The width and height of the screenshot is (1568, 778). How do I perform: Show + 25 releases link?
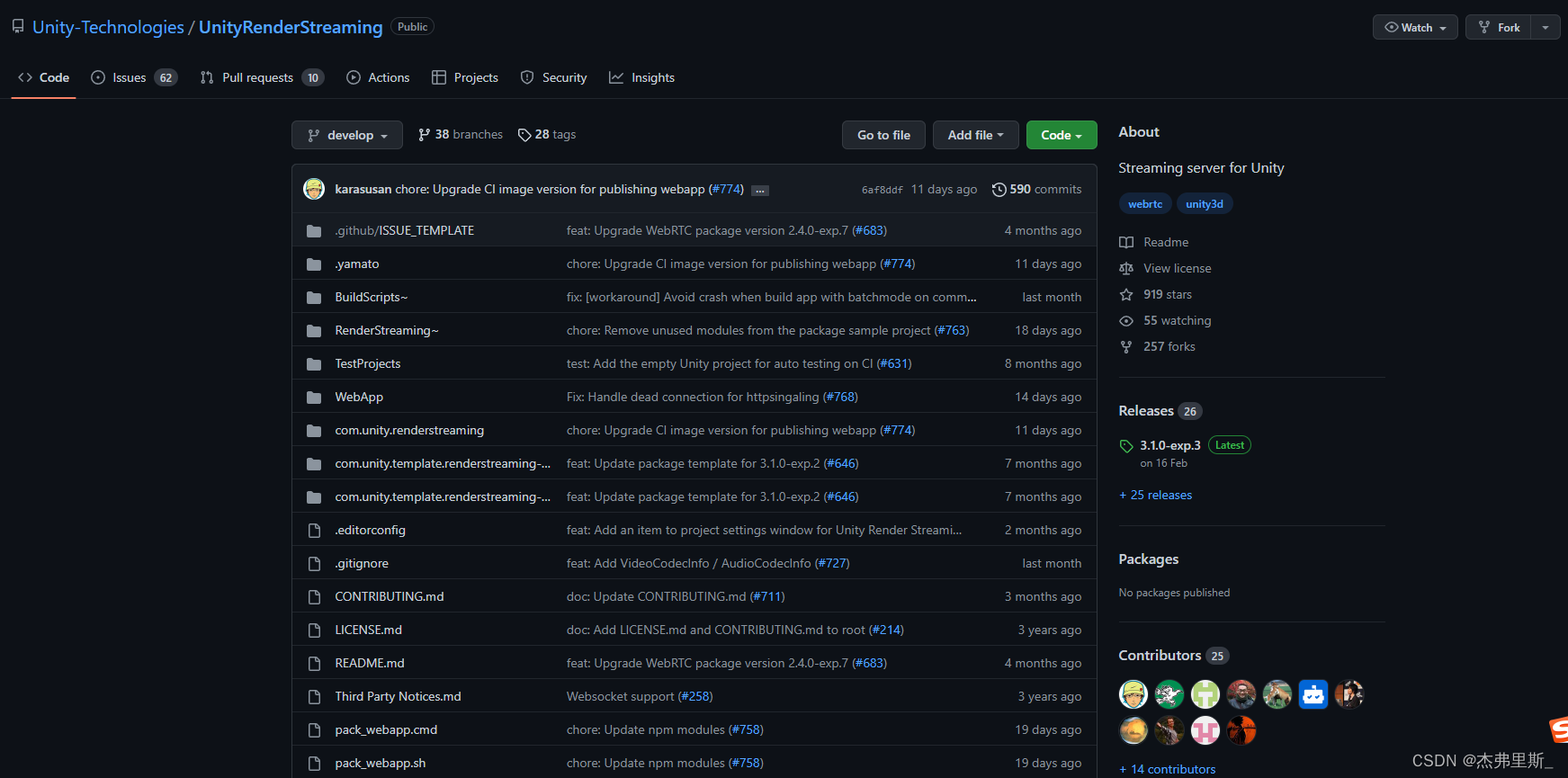tap(1156, 495)
